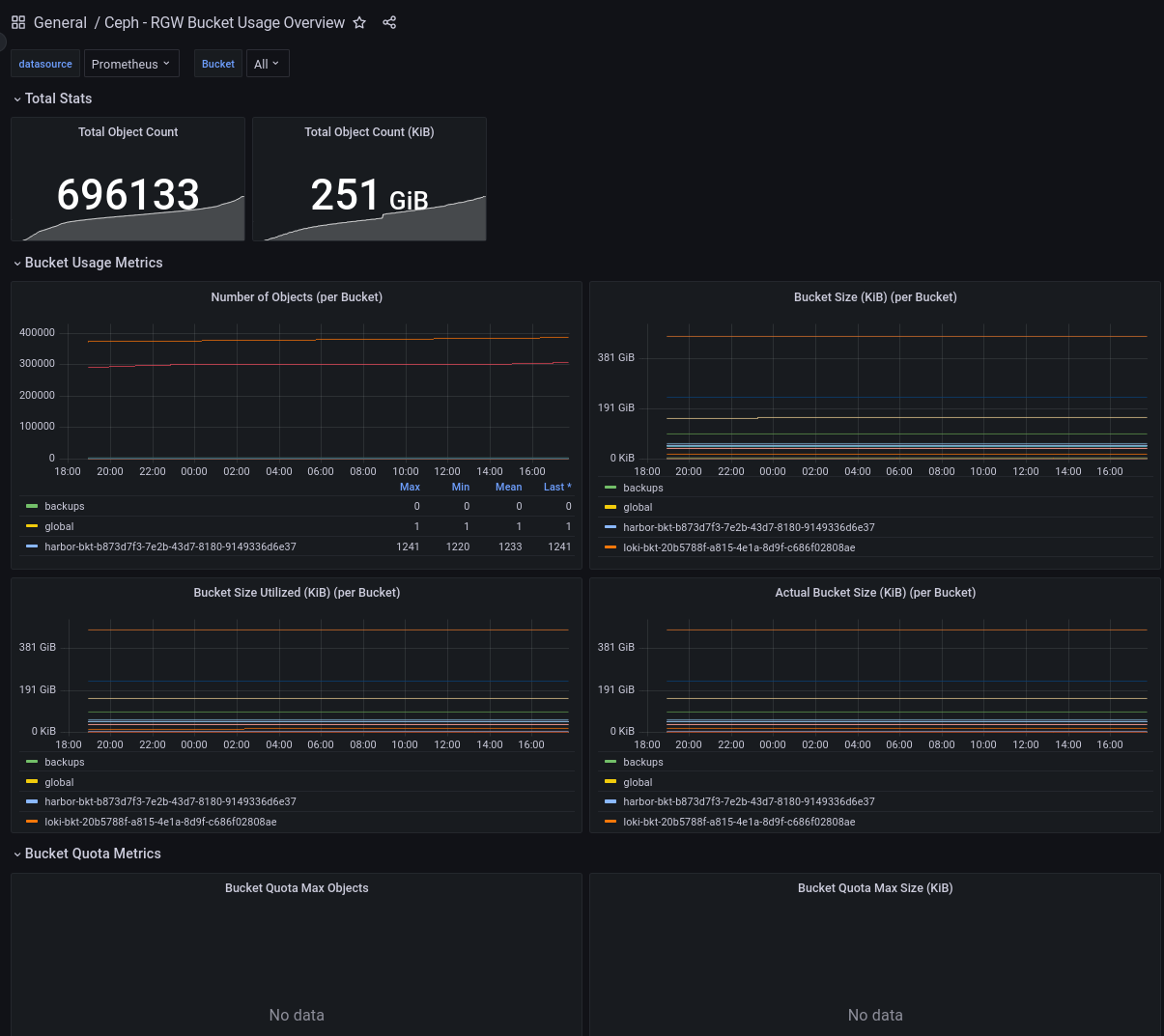Toggle loki-bkt series in Bucket Size legend
This screenshot has width=1164, height=1036.
tap(739, 547)
